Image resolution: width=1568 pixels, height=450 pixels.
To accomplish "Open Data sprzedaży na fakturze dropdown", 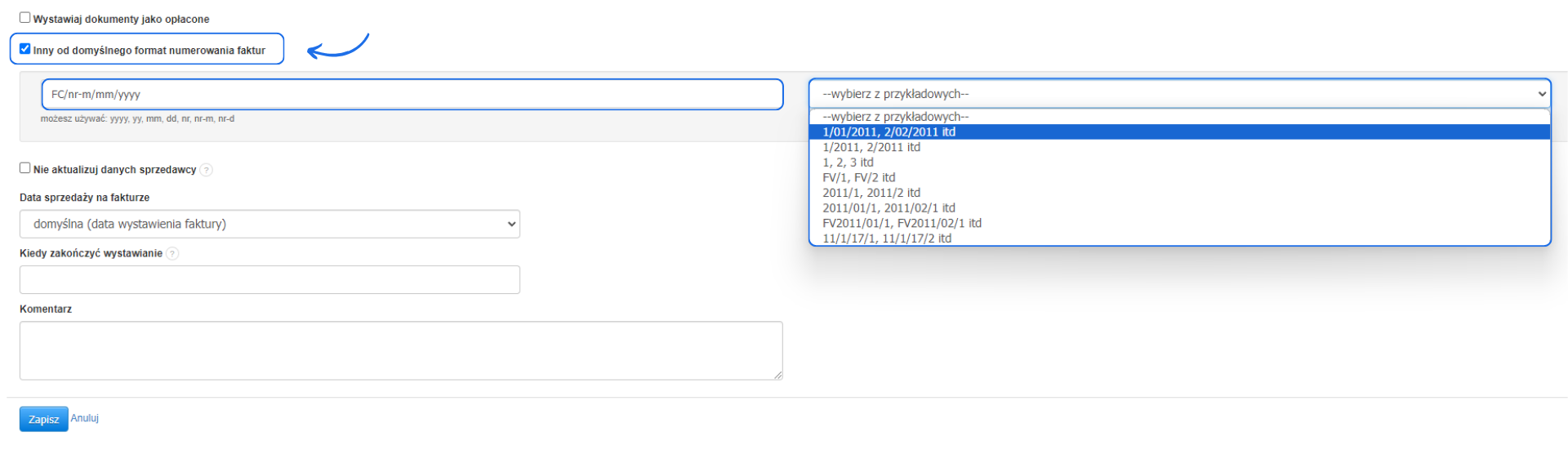I will 269,224.
